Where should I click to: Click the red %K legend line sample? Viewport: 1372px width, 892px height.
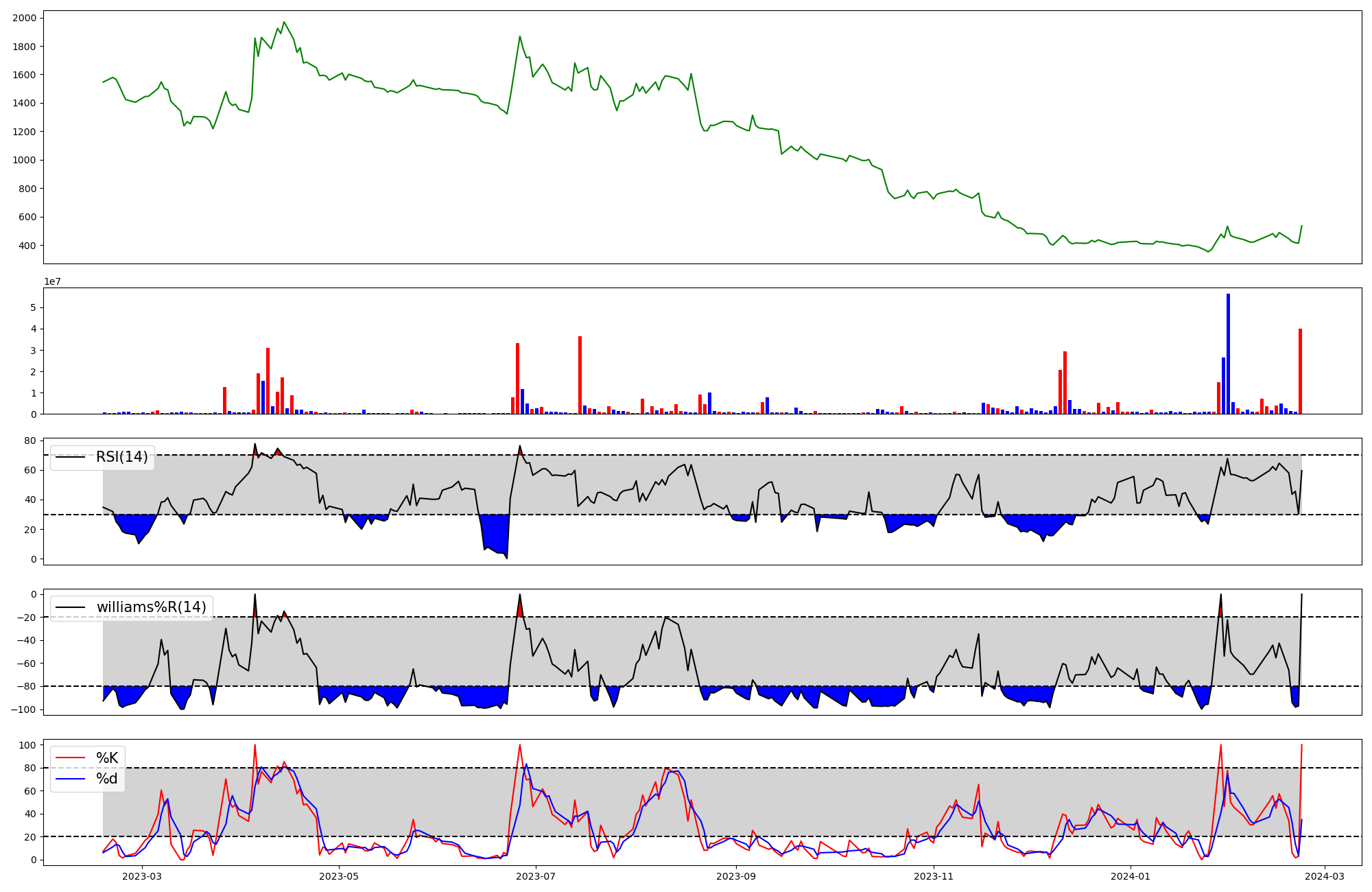[70, 758]
